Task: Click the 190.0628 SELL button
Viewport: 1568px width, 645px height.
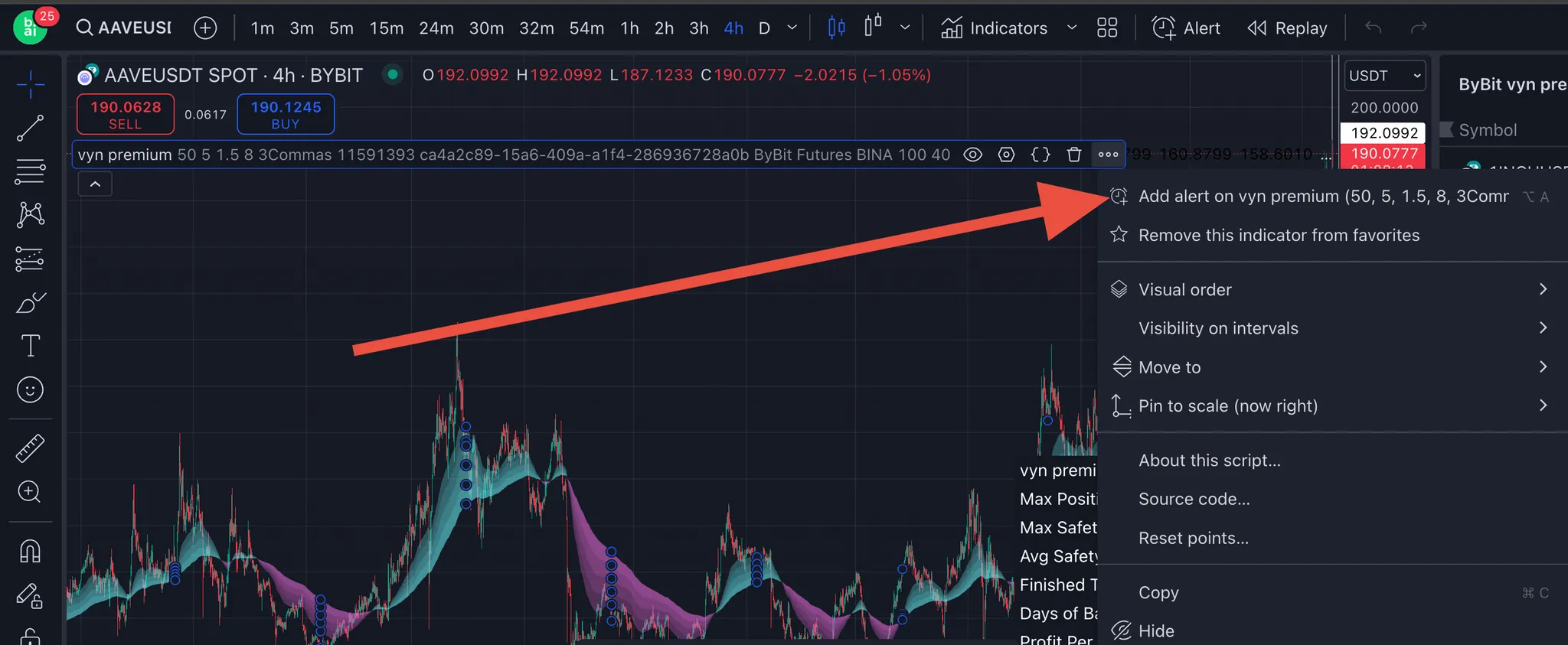Action: pyautogui.click(x=126, y=114)
